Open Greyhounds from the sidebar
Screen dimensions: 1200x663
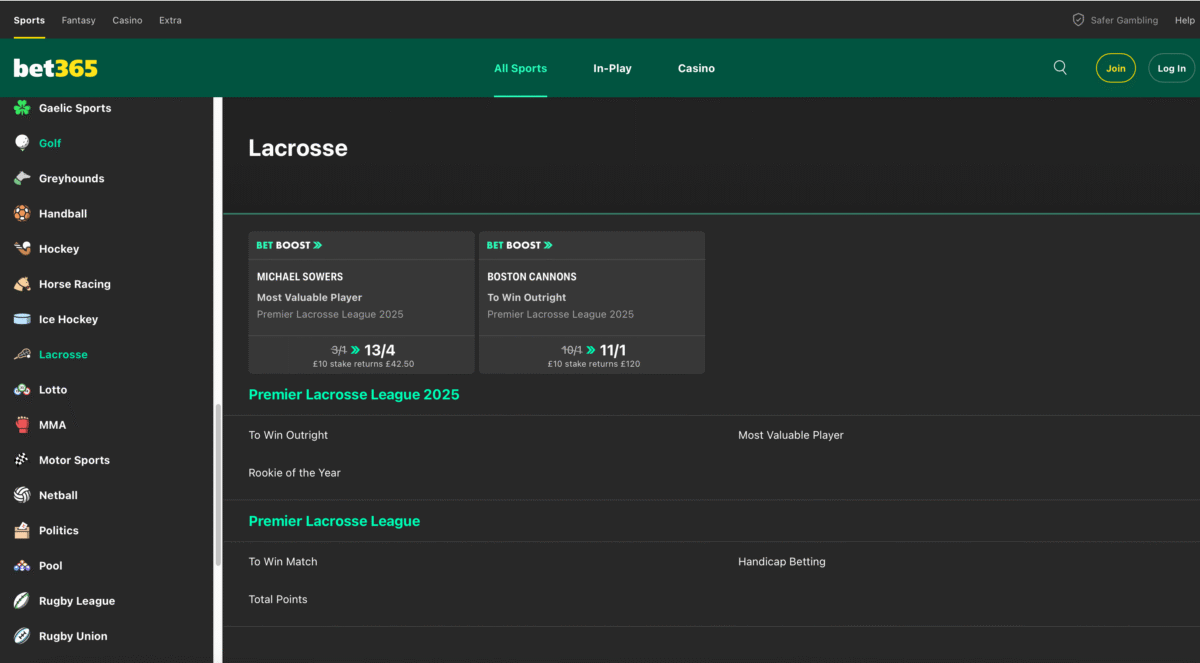point(72,178)
